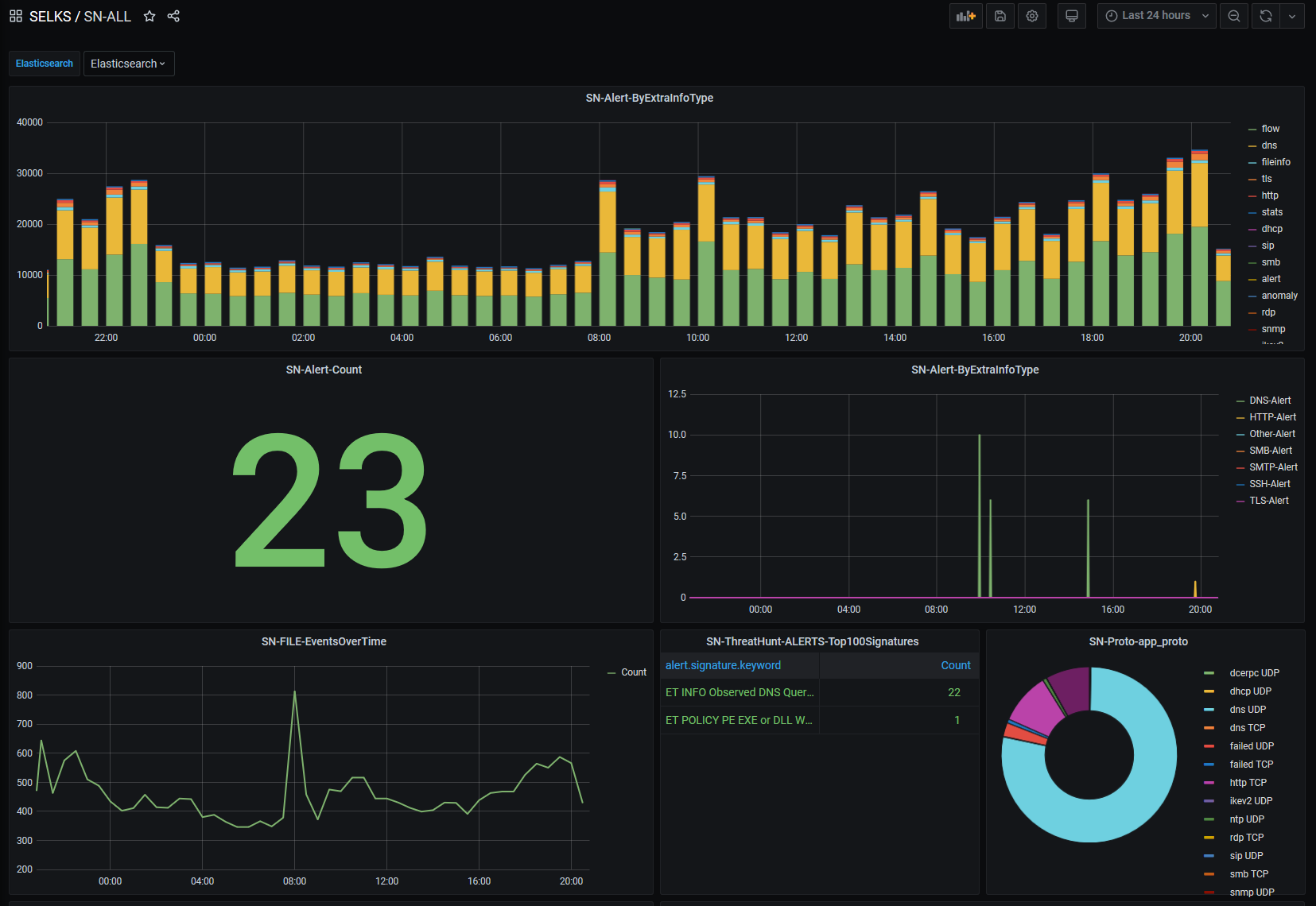Toggle the ikev2 UDP pie legend entry

click(x=1251, y=801)
